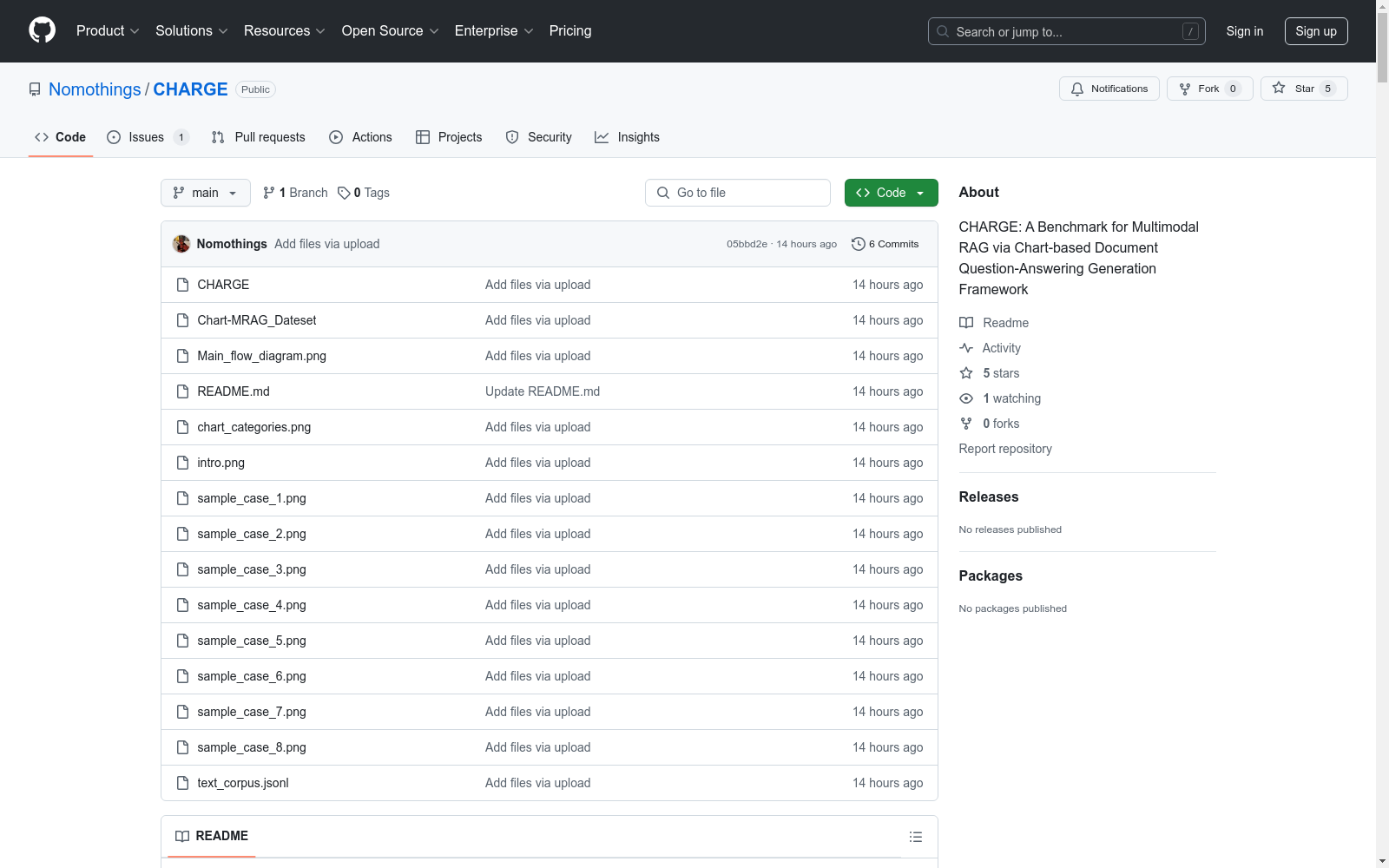Switch to the Projects tab
The image size is (1389, 868).
449,137
